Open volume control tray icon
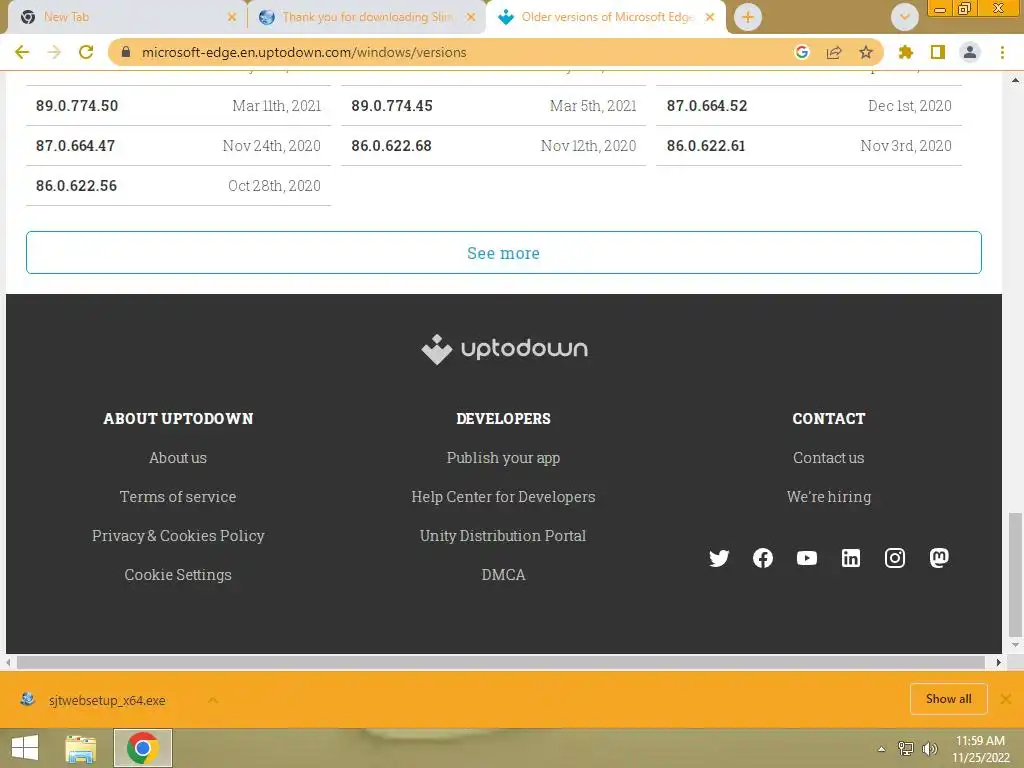1024x768 pixels. [x=929, y=748]
